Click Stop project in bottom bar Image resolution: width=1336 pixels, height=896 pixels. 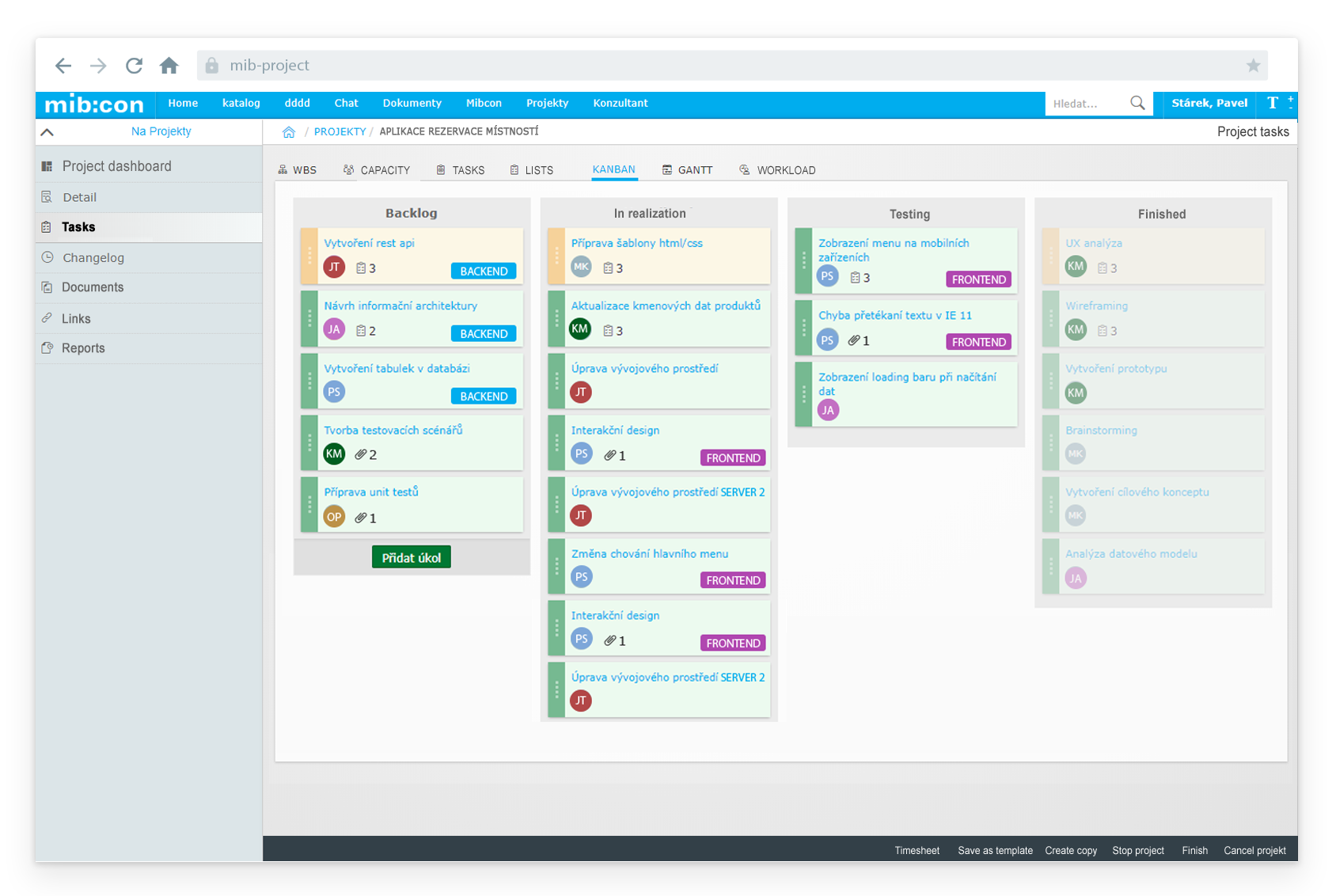pyautogui.click(x=1137, y=851)
